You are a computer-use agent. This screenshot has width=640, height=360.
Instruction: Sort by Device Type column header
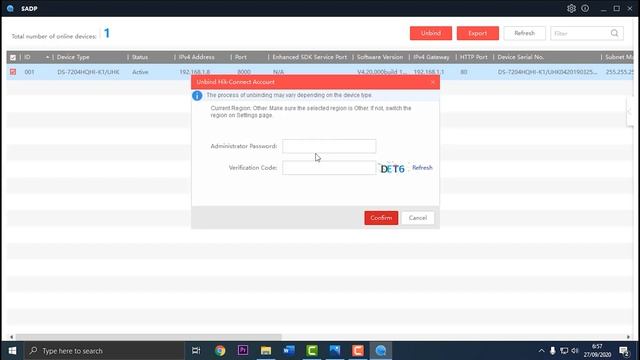pos(73,57)
